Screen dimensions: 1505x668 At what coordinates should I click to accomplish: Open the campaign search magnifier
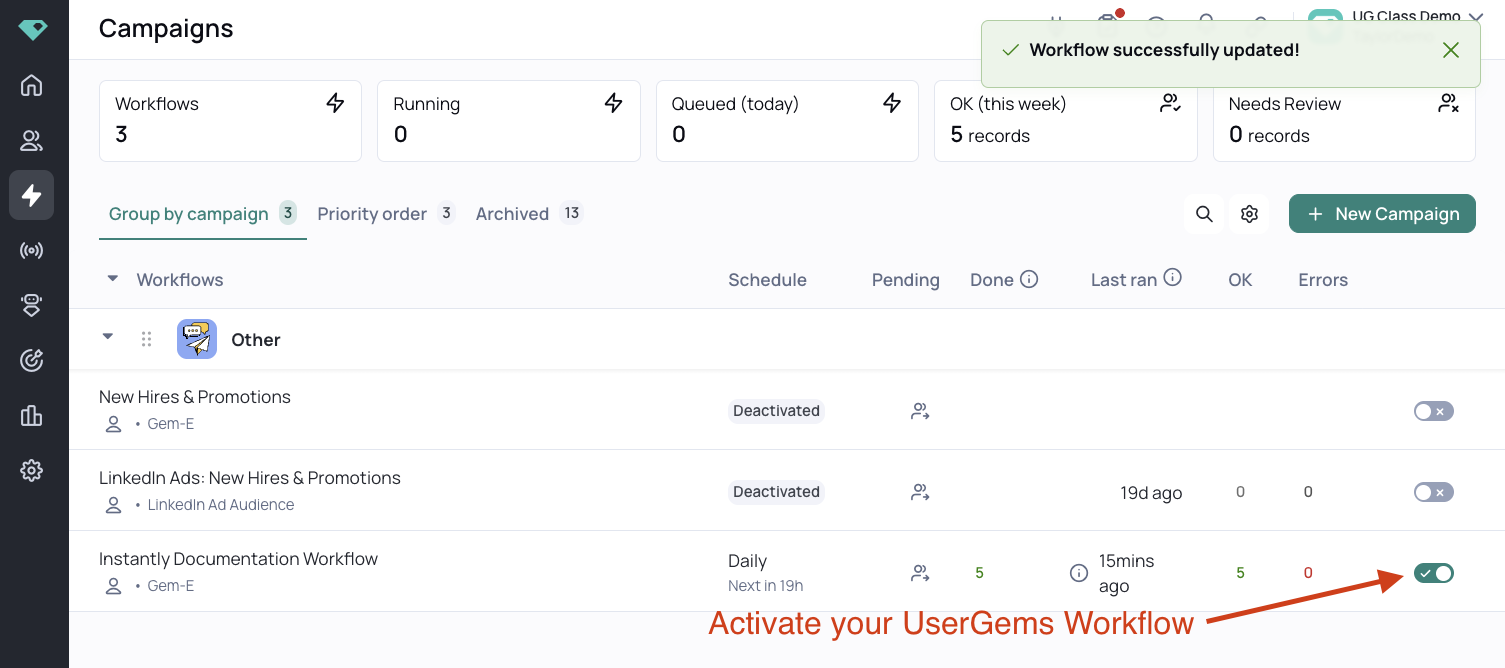1204,214
